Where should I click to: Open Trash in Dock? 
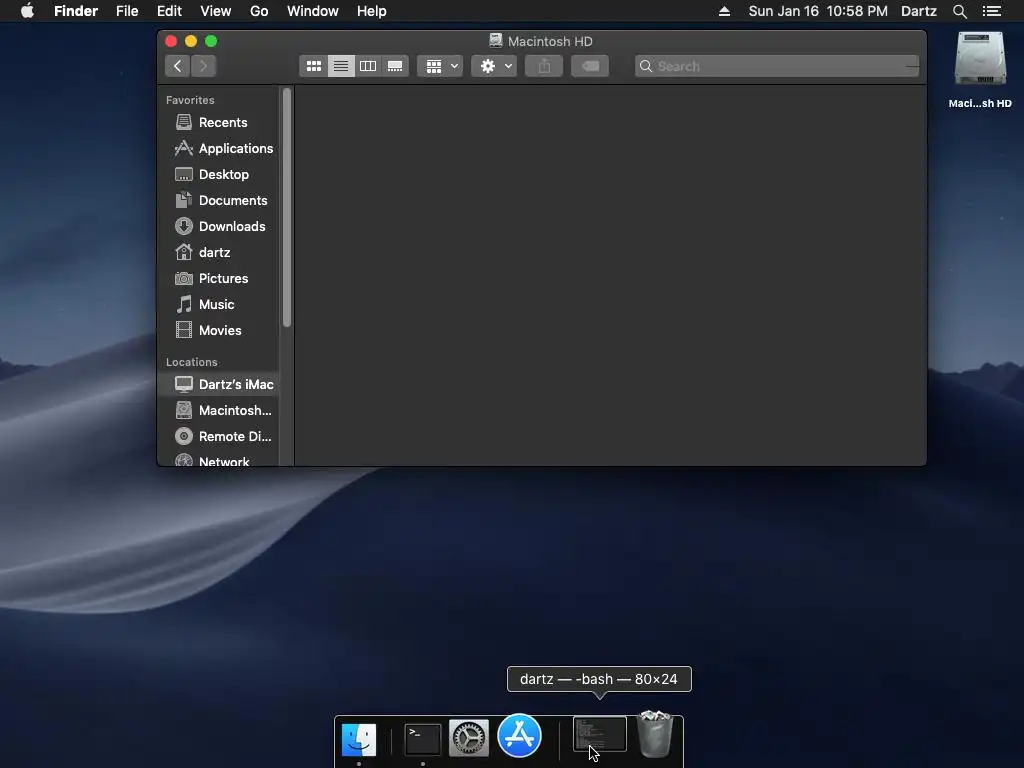click(x=654, y=734)
